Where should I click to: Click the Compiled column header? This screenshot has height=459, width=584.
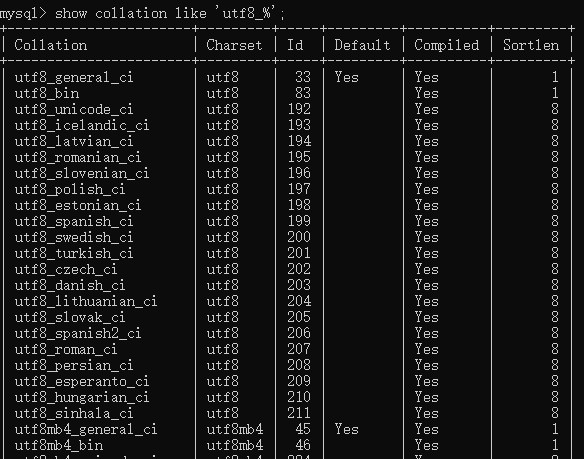click(x=447, y=45)
